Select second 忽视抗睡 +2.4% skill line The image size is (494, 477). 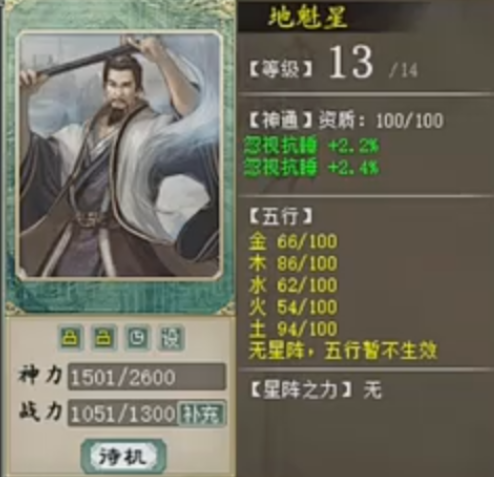click(311, 167)
